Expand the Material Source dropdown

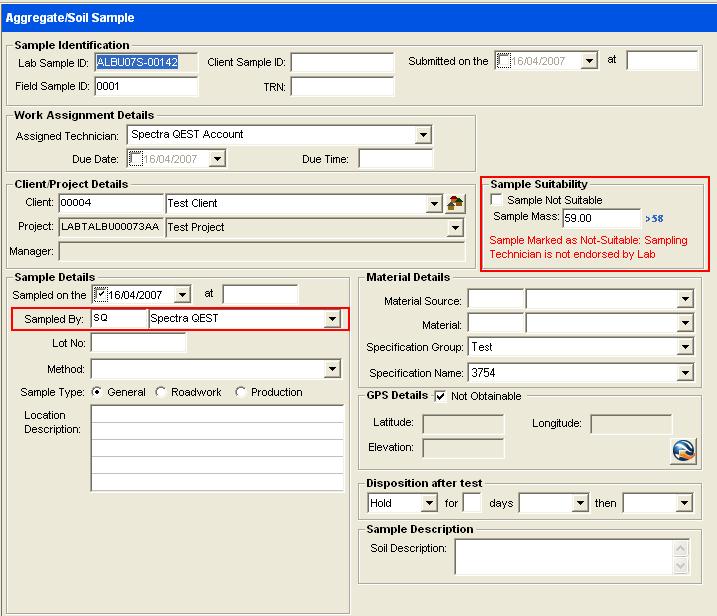[x=685, y=299]
